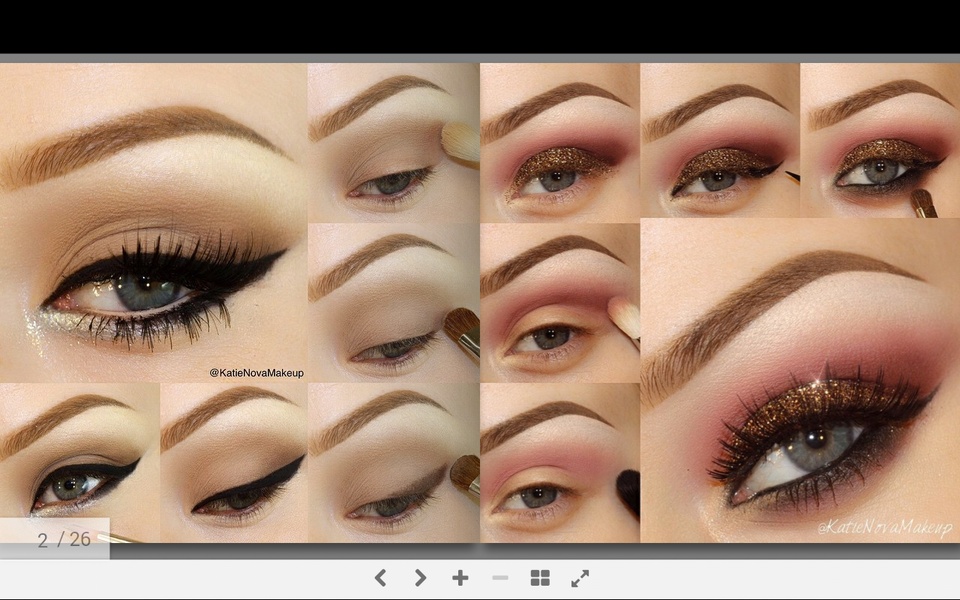The width and height of the screenshot is (960, 600).
Task: Go to the previous image with left chevron
Action: (380, 577)
